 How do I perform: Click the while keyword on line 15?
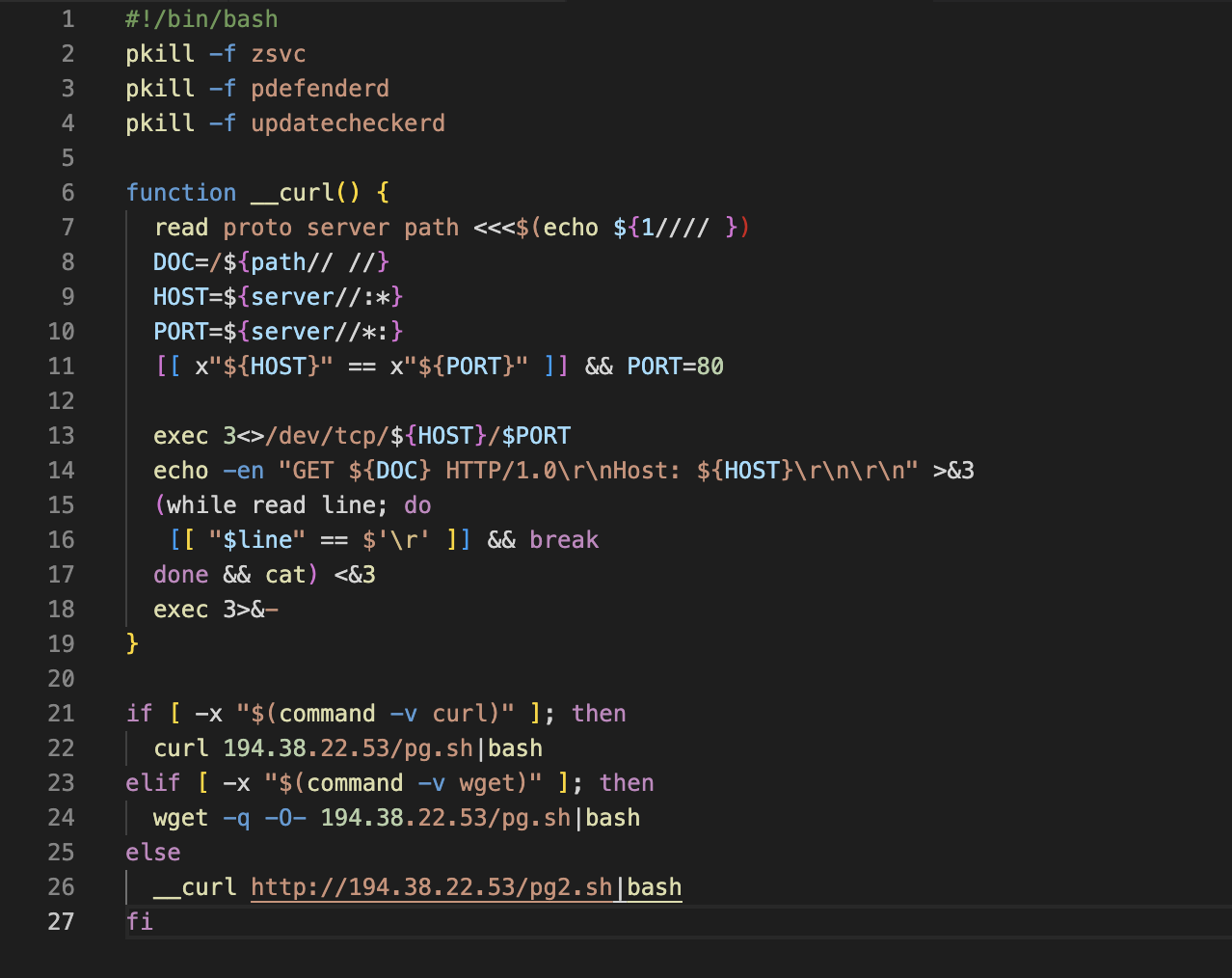201,505
